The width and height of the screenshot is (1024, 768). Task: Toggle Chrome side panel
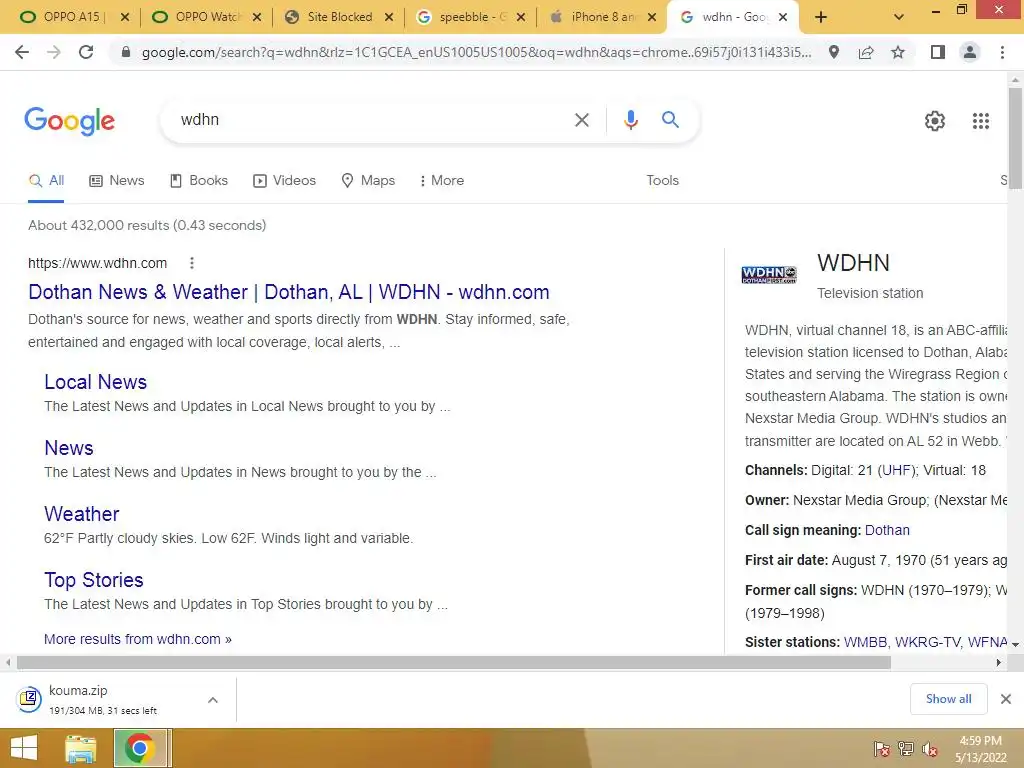(x=938, y=52)
